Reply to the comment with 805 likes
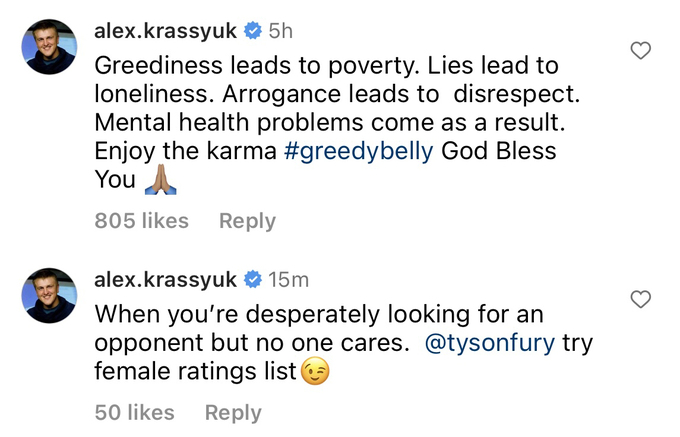680x437 pixels. click(247, 221)
